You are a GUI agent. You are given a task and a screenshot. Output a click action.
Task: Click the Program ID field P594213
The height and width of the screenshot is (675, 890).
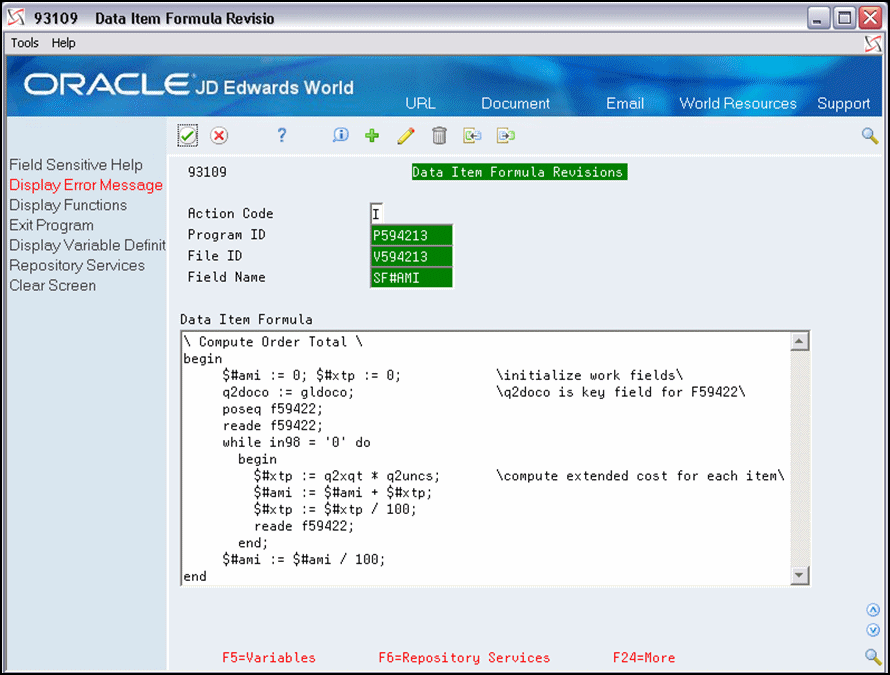click(412, 235)
